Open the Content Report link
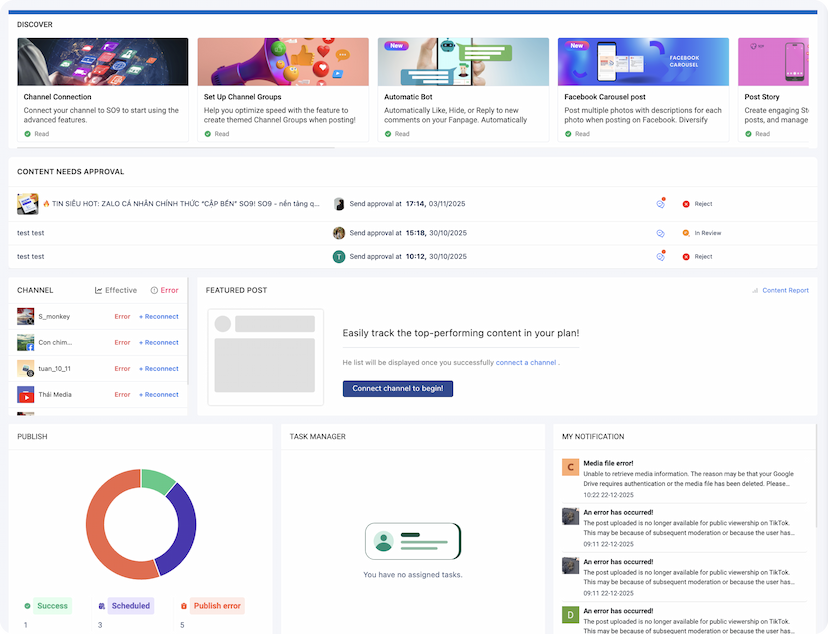This screenshot has height=634, width=828. tap(785, 290)
